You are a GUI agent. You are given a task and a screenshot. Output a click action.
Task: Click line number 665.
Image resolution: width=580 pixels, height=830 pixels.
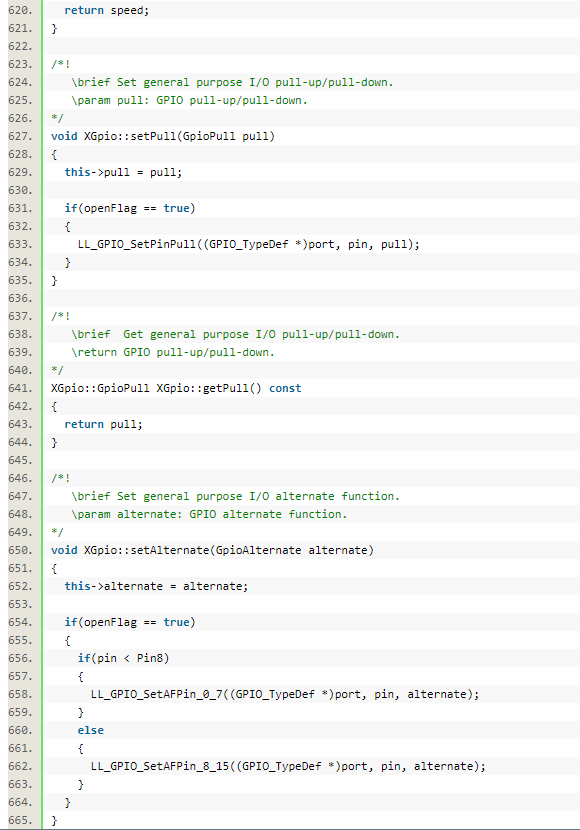point(20,820)
